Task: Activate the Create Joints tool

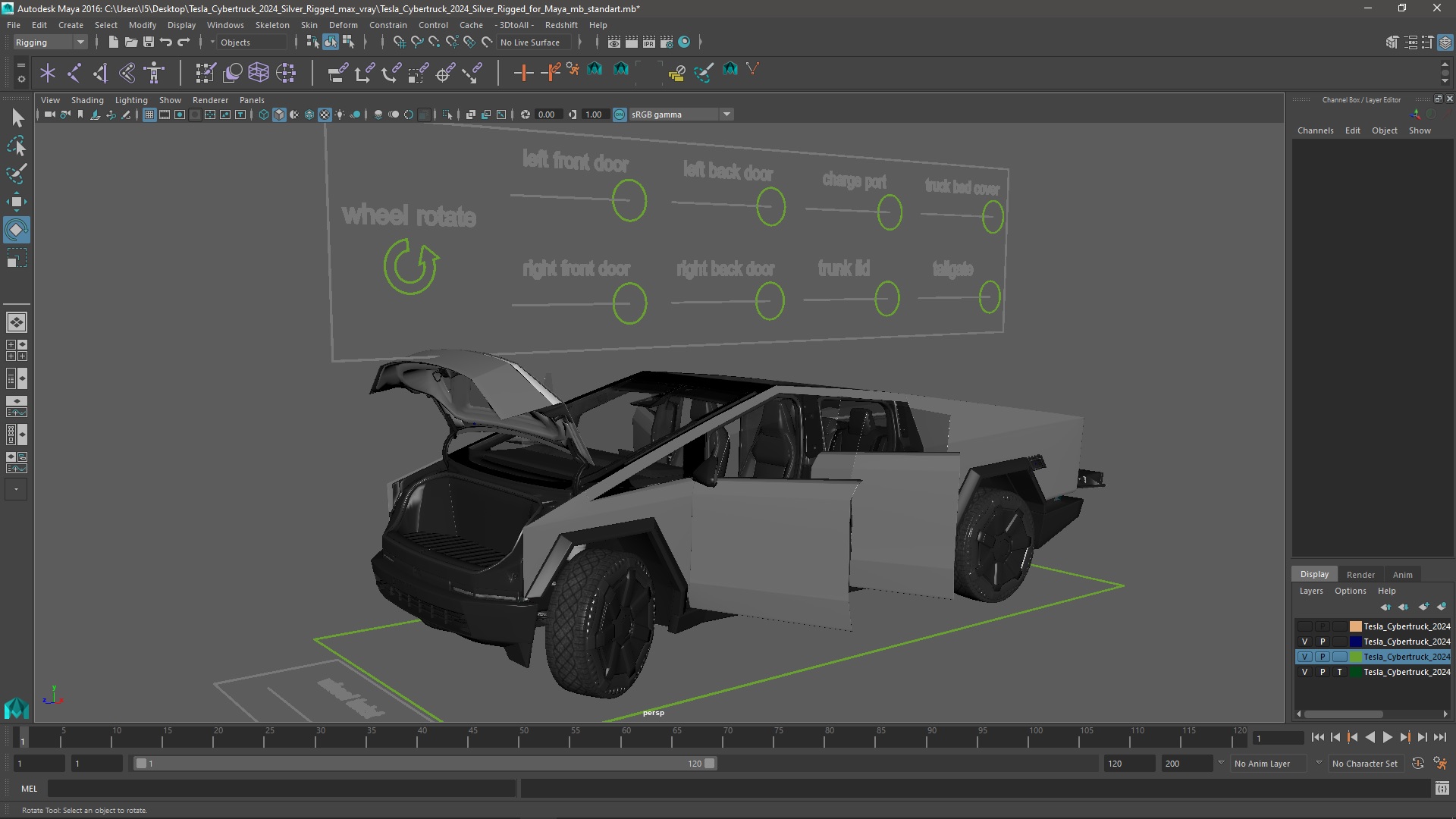Action: point(74,73)
